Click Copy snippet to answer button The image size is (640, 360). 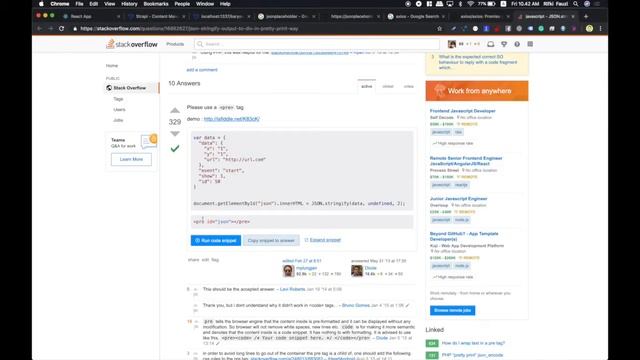[x=271, y=240]
